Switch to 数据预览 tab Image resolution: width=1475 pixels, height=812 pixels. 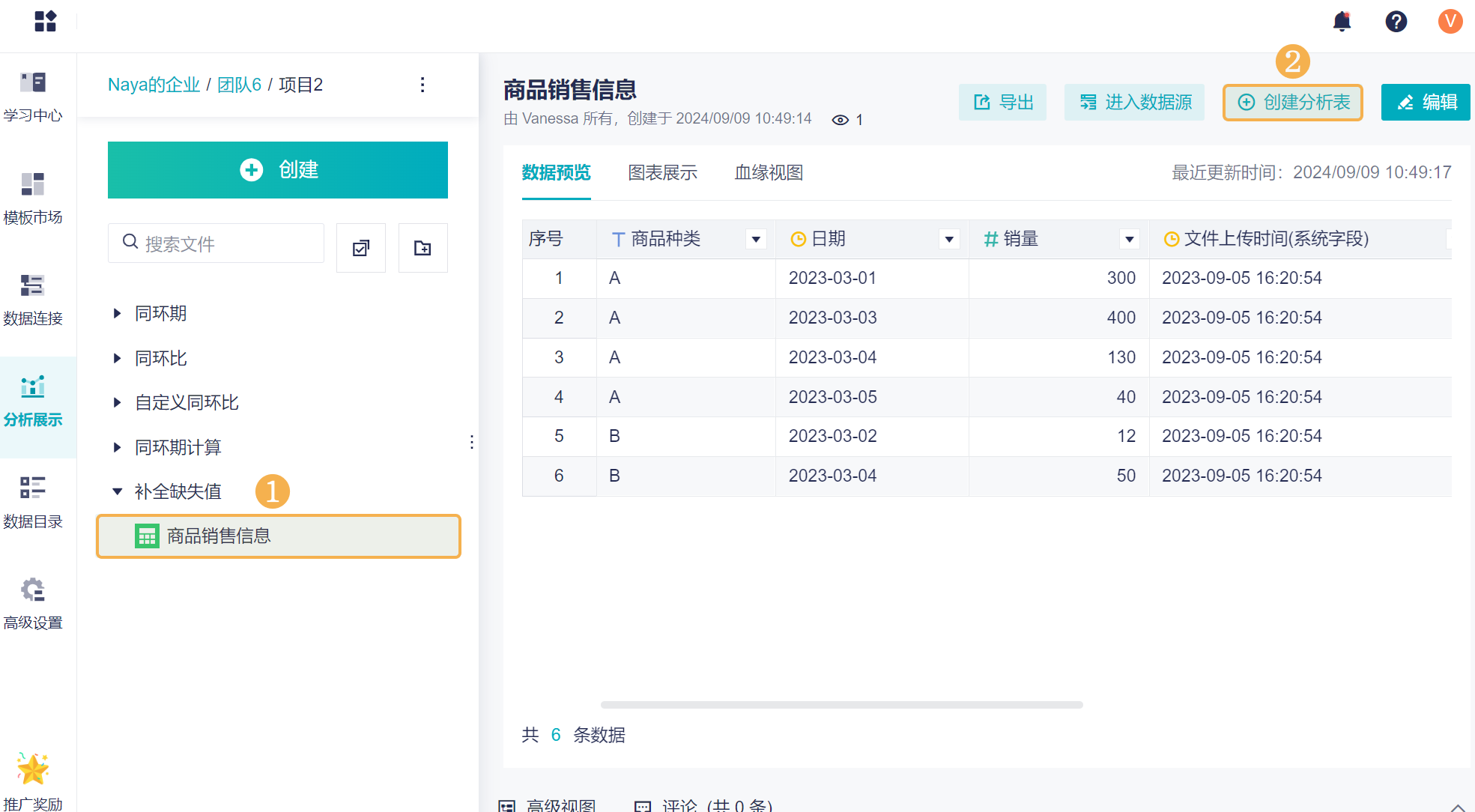556,173
